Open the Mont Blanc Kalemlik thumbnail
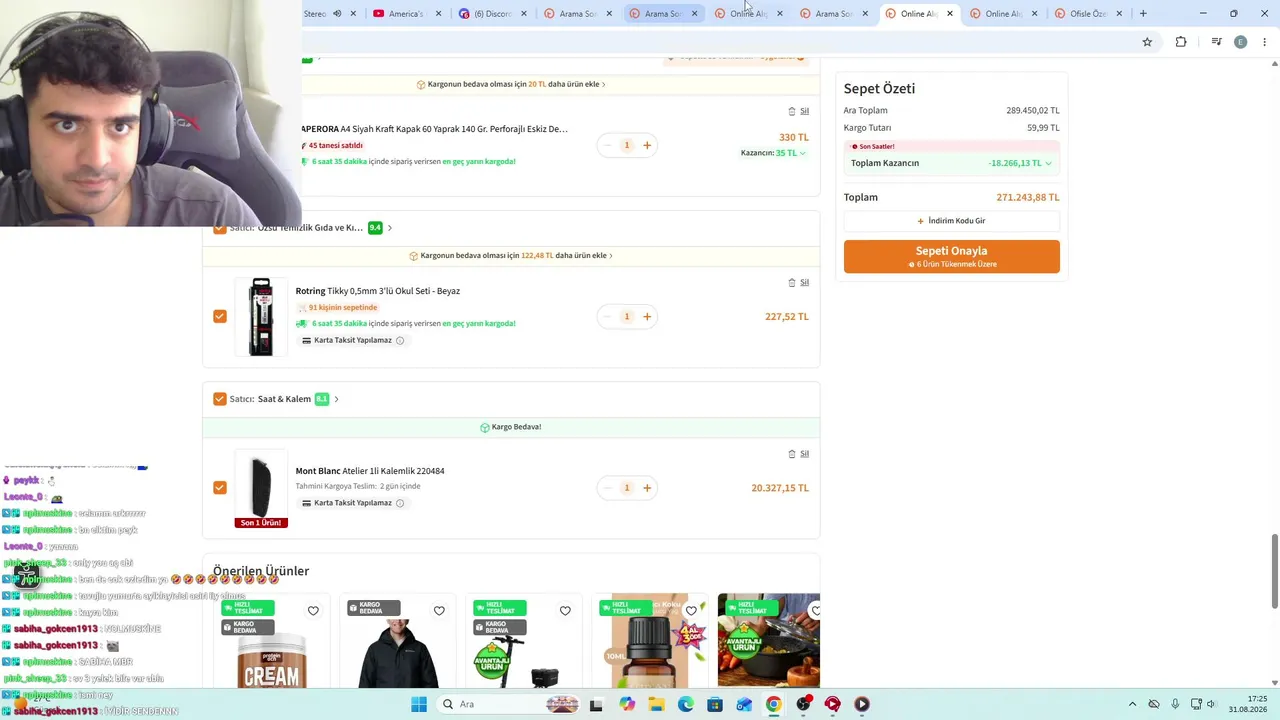The width and height of the screenshot is (1280, 720). [x=261, y=488]
